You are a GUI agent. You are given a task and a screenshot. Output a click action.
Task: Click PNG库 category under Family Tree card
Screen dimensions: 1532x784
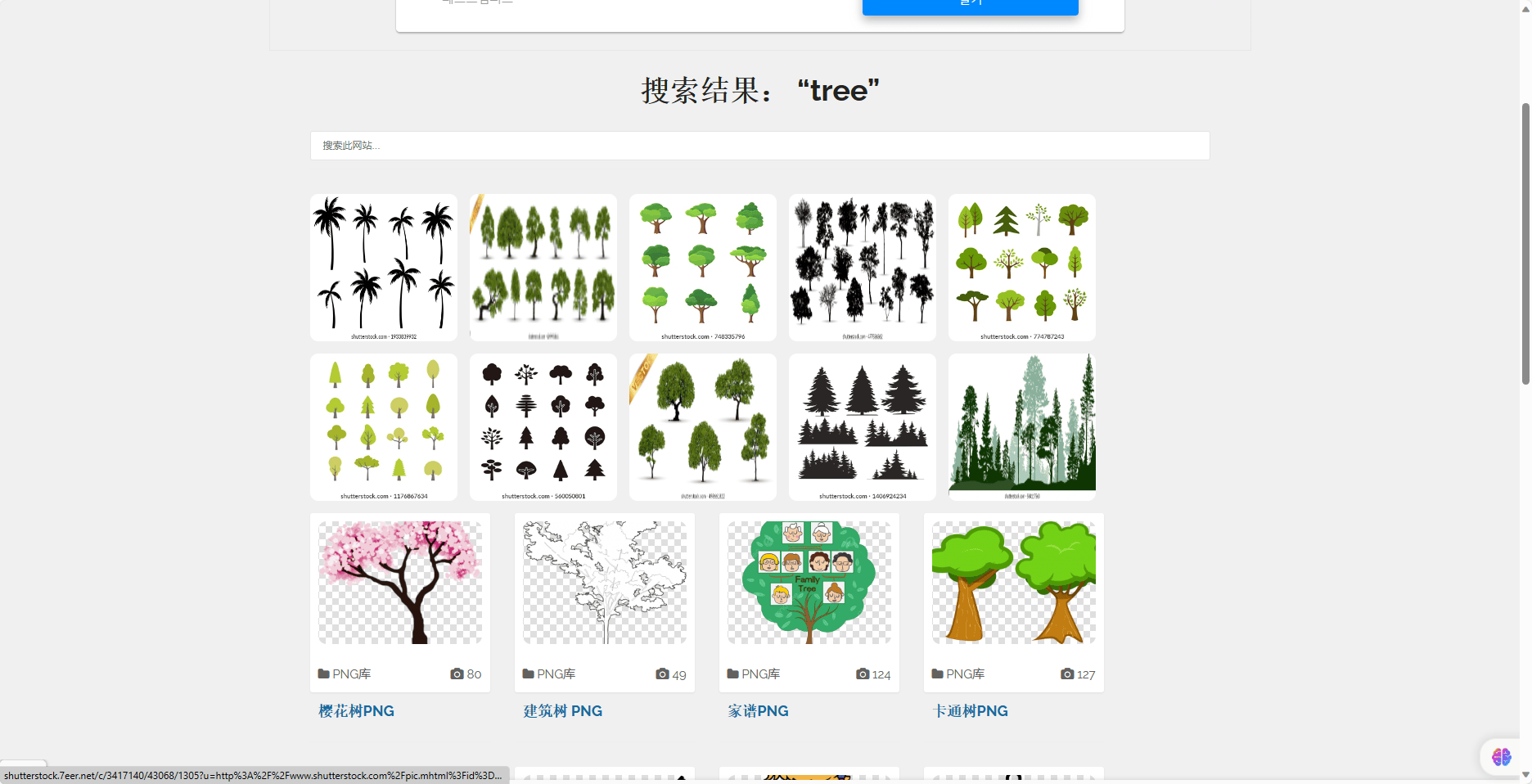click(x=761, y=674)
